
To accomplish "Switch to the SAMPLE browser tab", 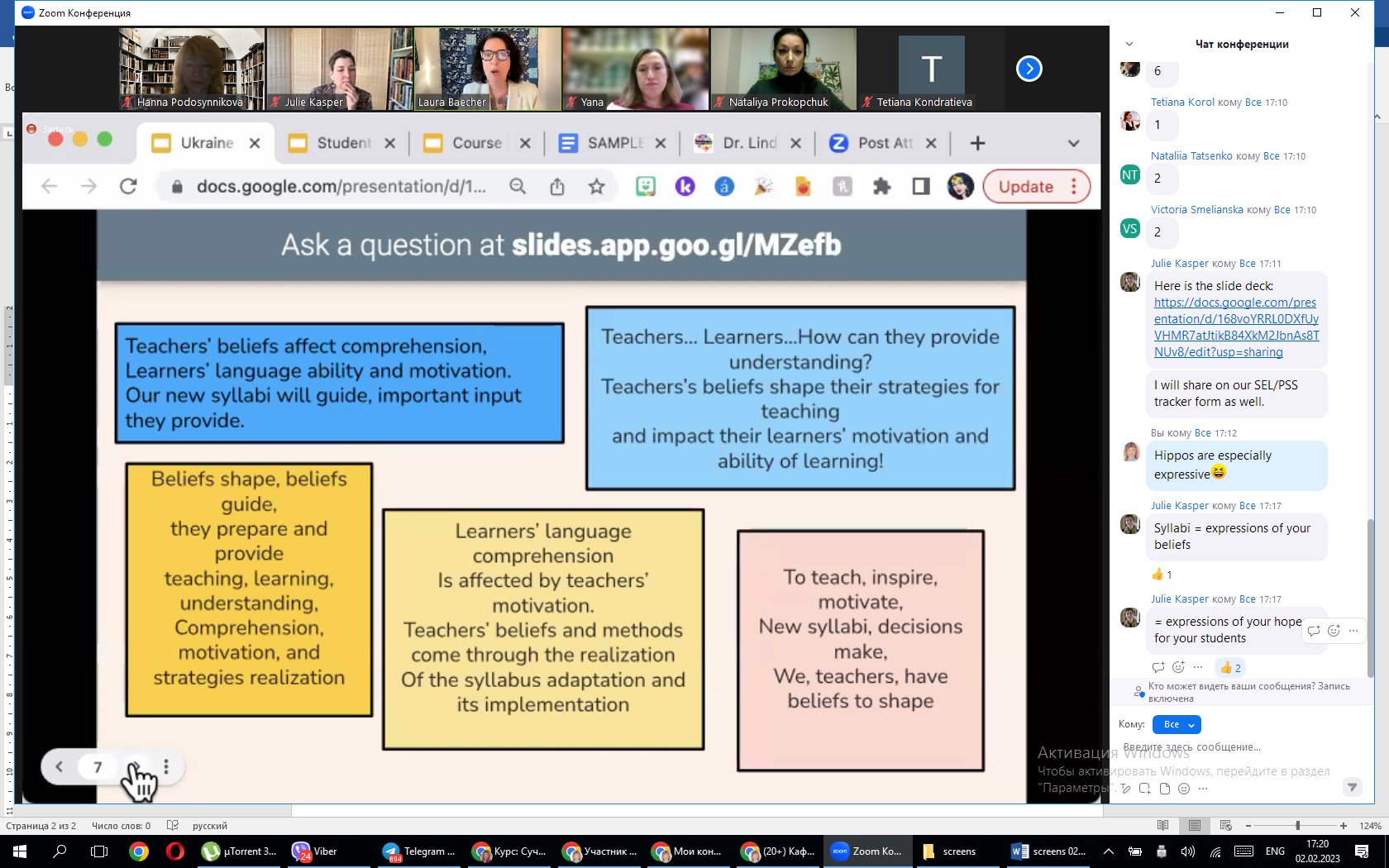I will point(612,143).
